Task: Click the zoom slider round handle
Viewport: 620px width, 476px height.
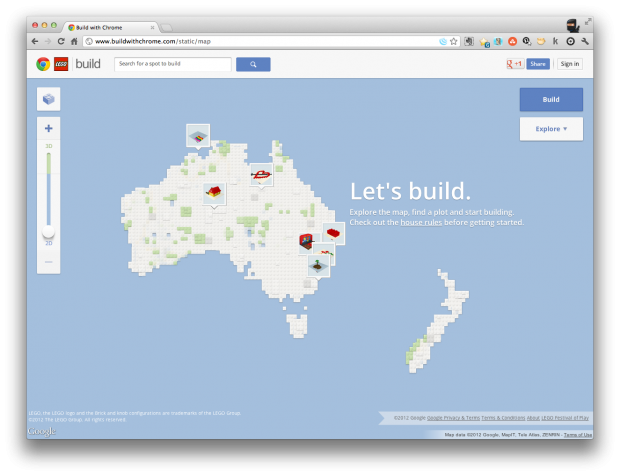Action: click(49, 232)
